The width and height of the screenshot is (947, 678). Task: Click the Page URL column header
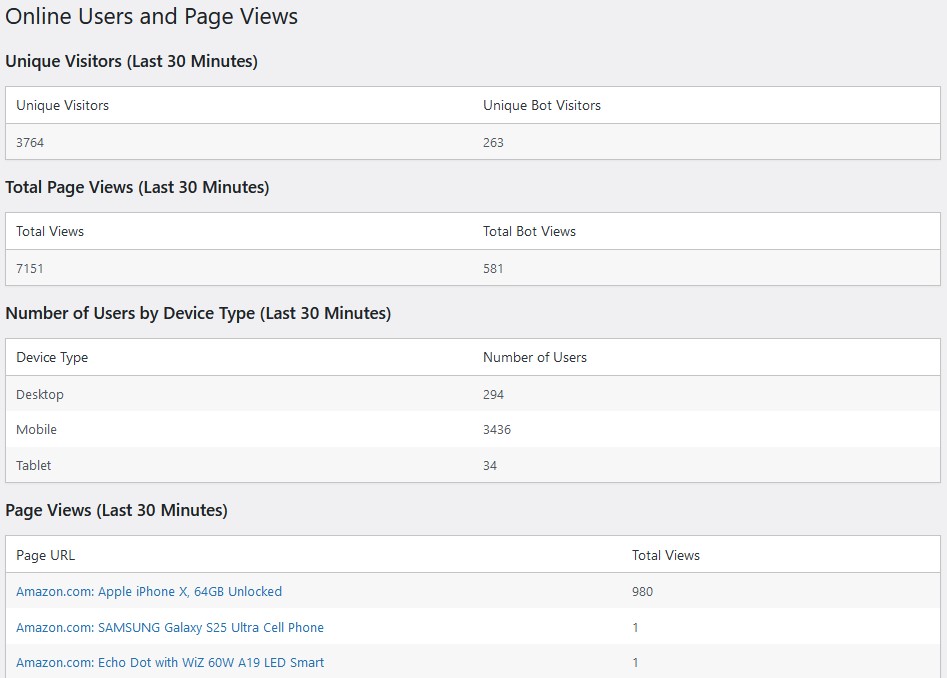click(45, 555)
